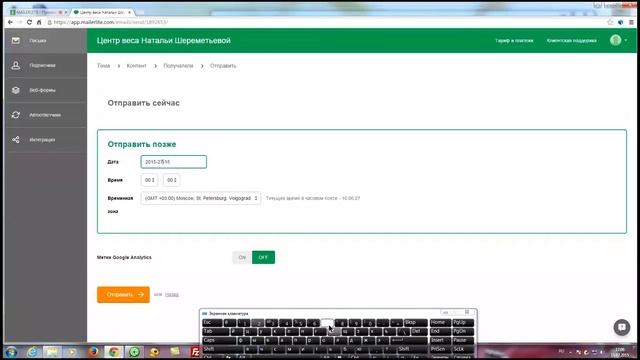Viewport: 640px width, 360px height.
Task: Click the Дата input field
Action: [x=173, y=162]
